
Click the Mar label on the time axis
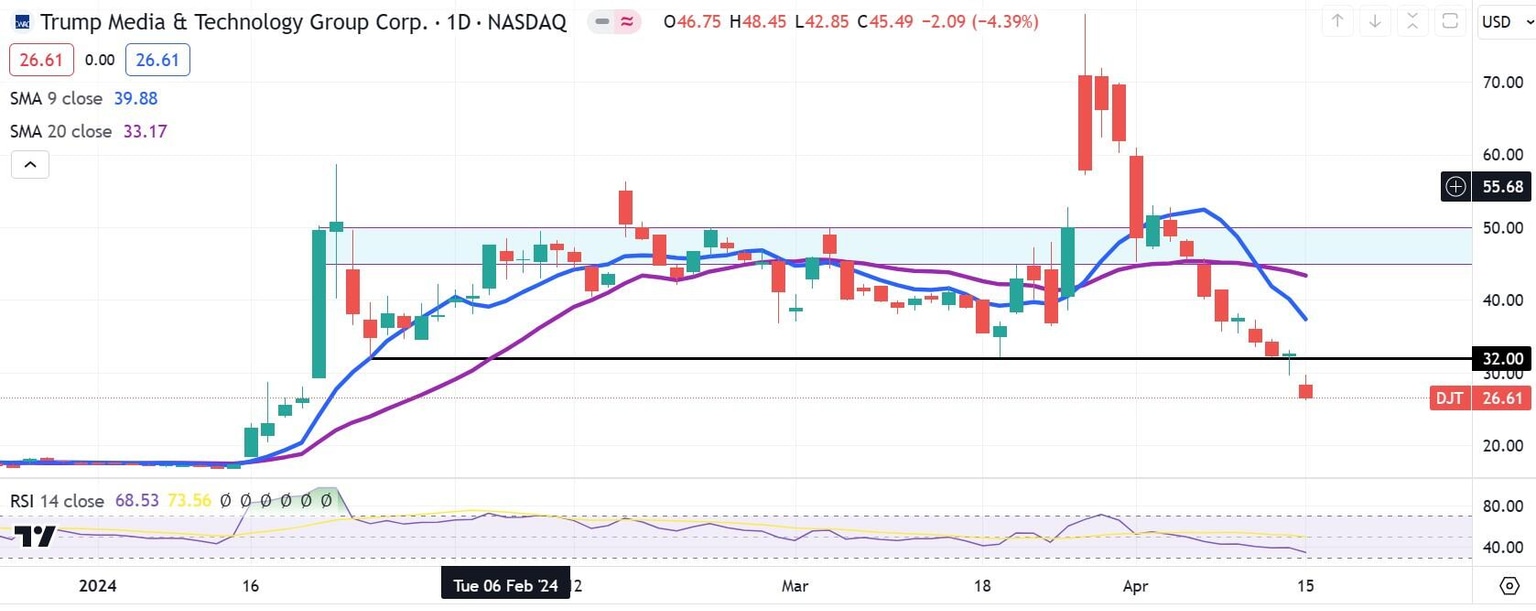pos(796,586)
